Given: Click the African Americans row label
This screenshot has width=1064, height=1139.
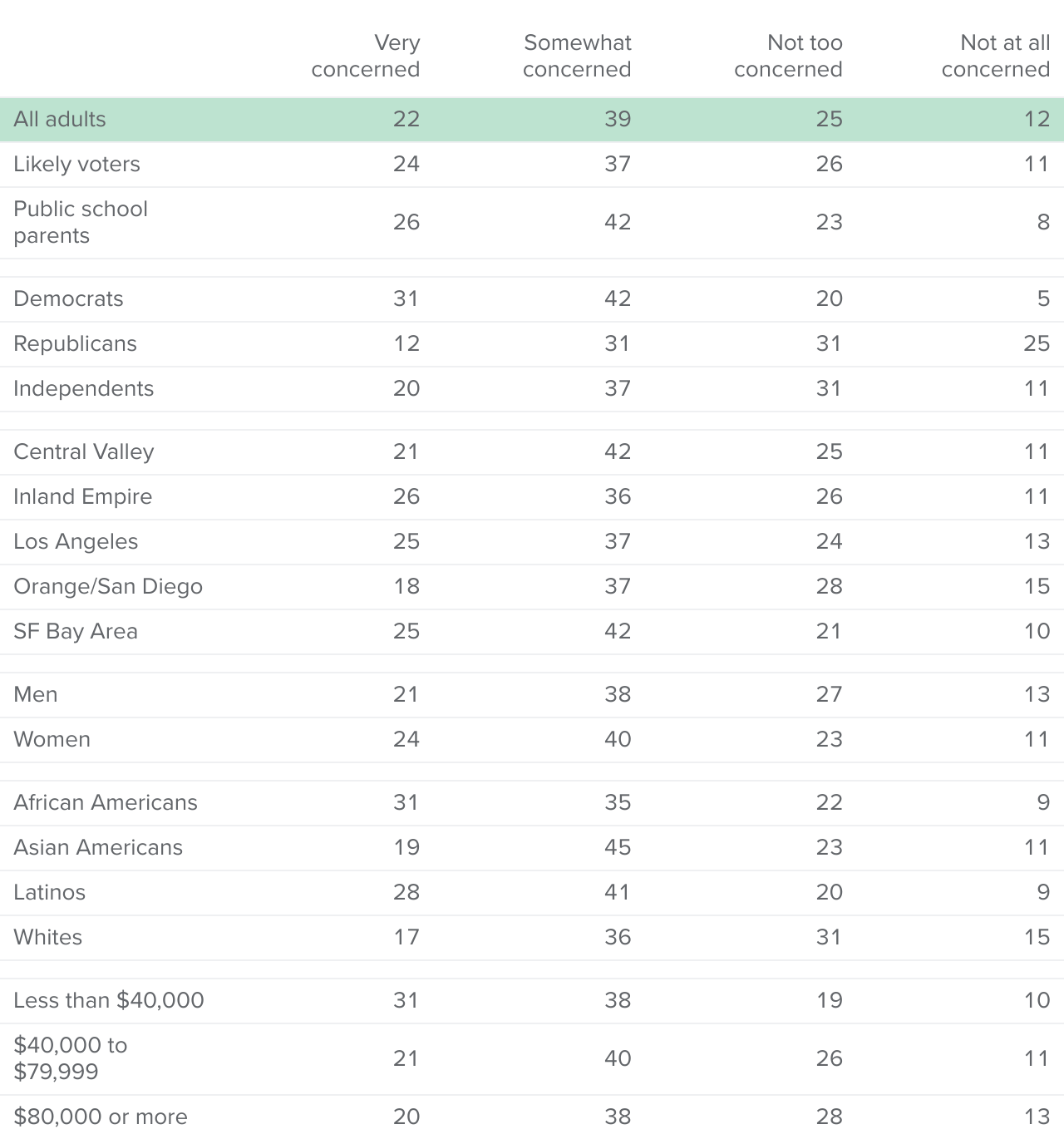Looking at the screenshot, I should pos(106,802).
